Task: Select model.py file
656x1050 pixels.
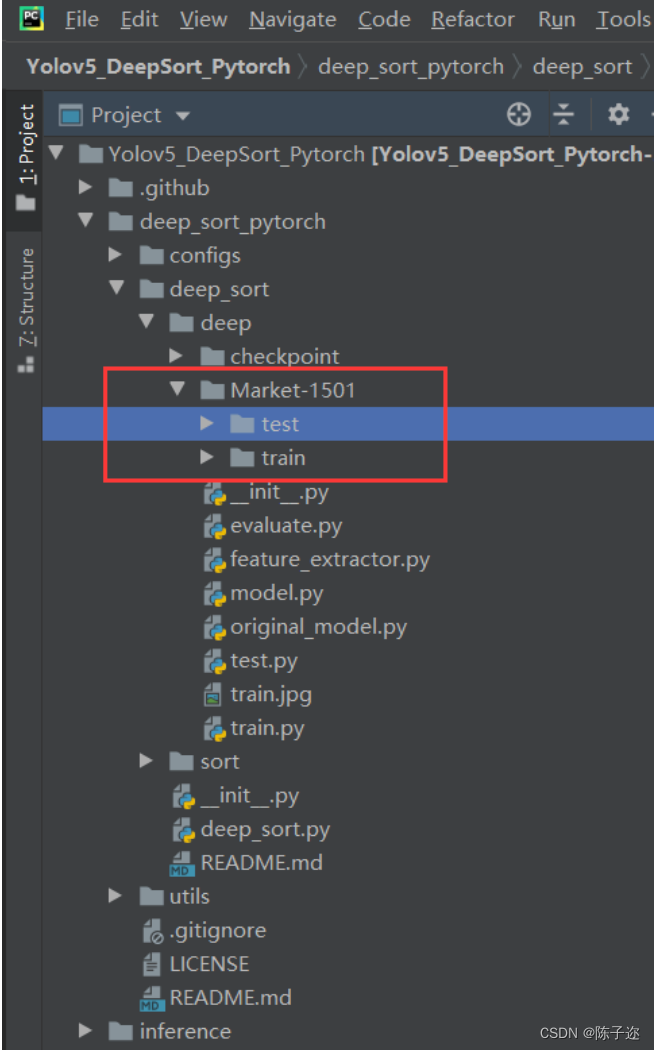Action: coord(264,593)
